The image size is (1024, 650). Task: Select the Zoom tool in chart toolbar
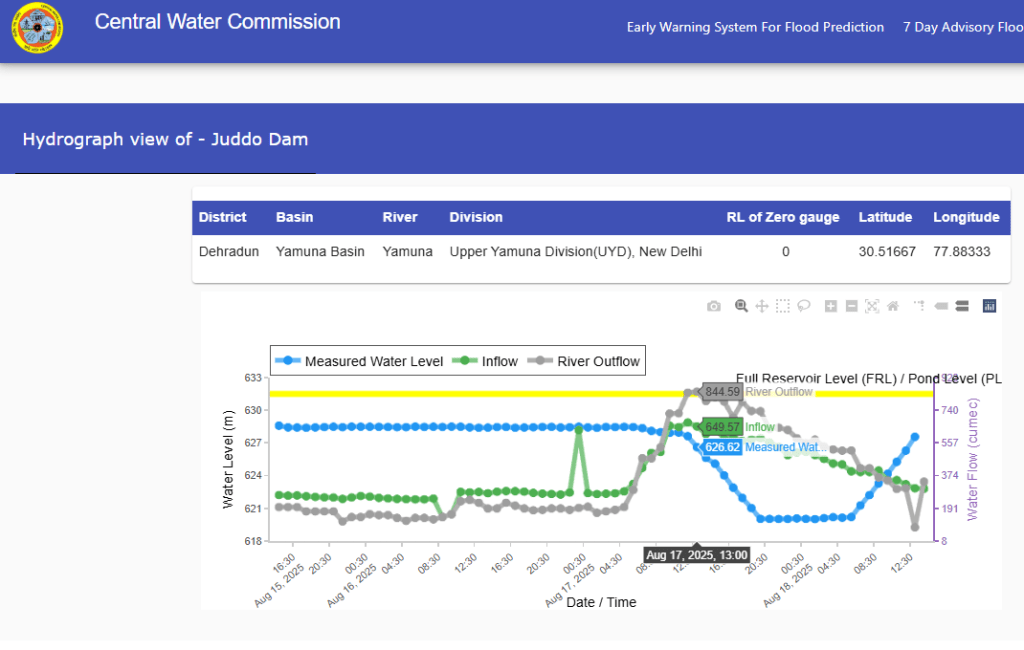(x=741, y=306)
